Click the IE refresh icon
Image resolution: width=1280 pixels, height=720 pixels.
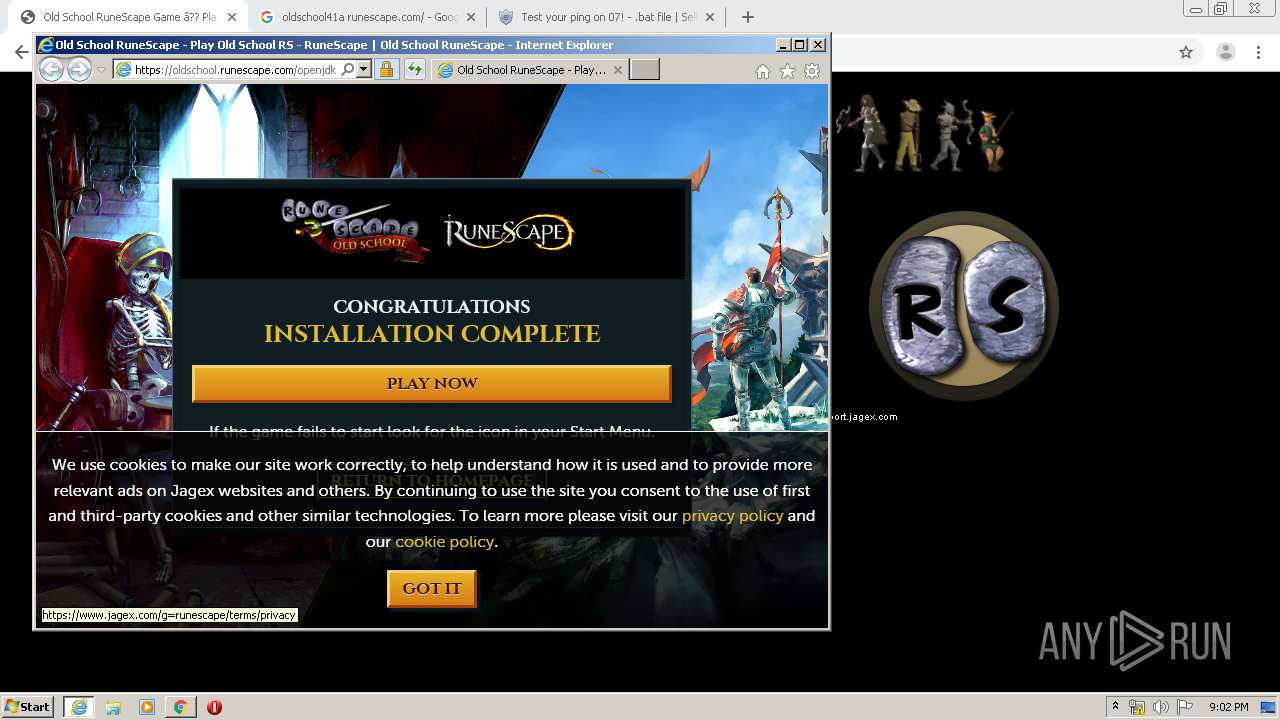tap(415, 70)
